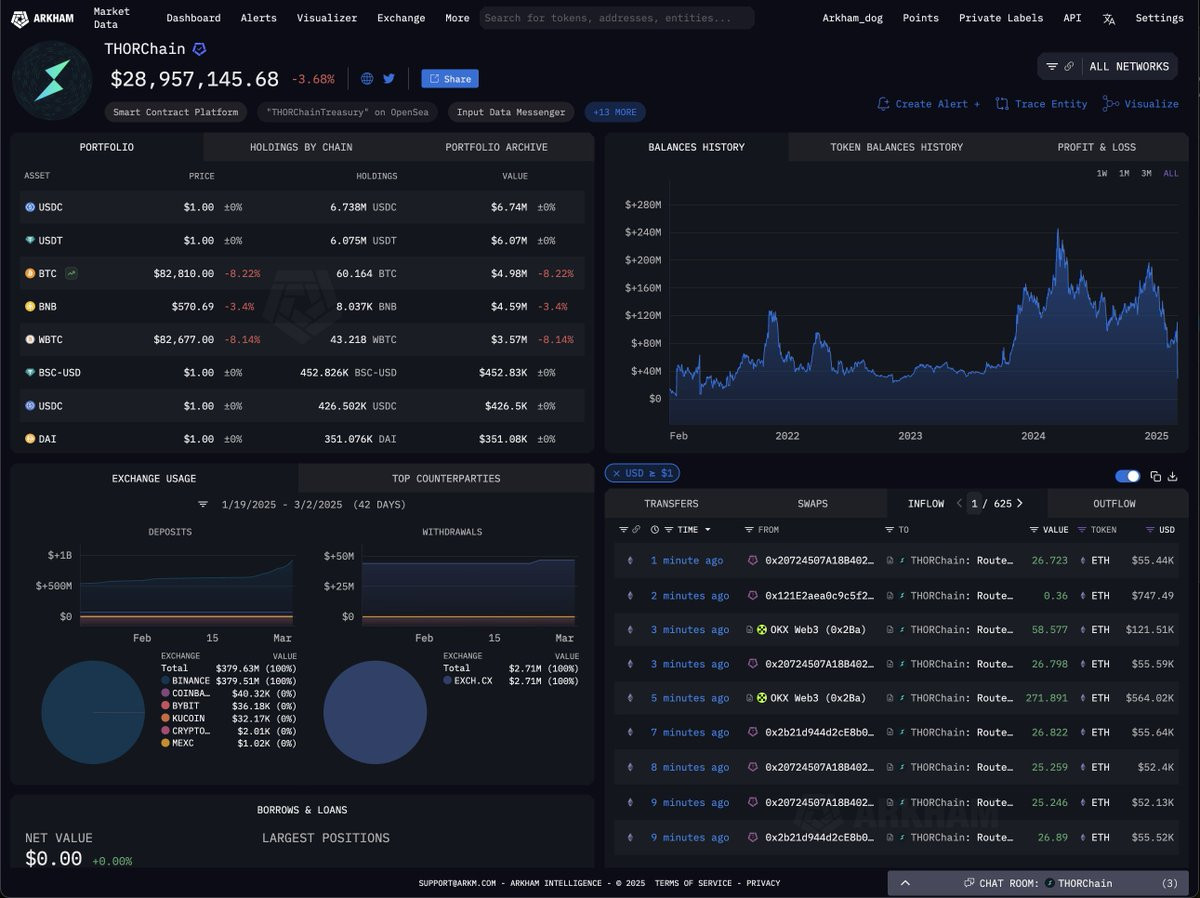
Task: Click the chain-link filter icon in transfers header
Action: (636, 529)
